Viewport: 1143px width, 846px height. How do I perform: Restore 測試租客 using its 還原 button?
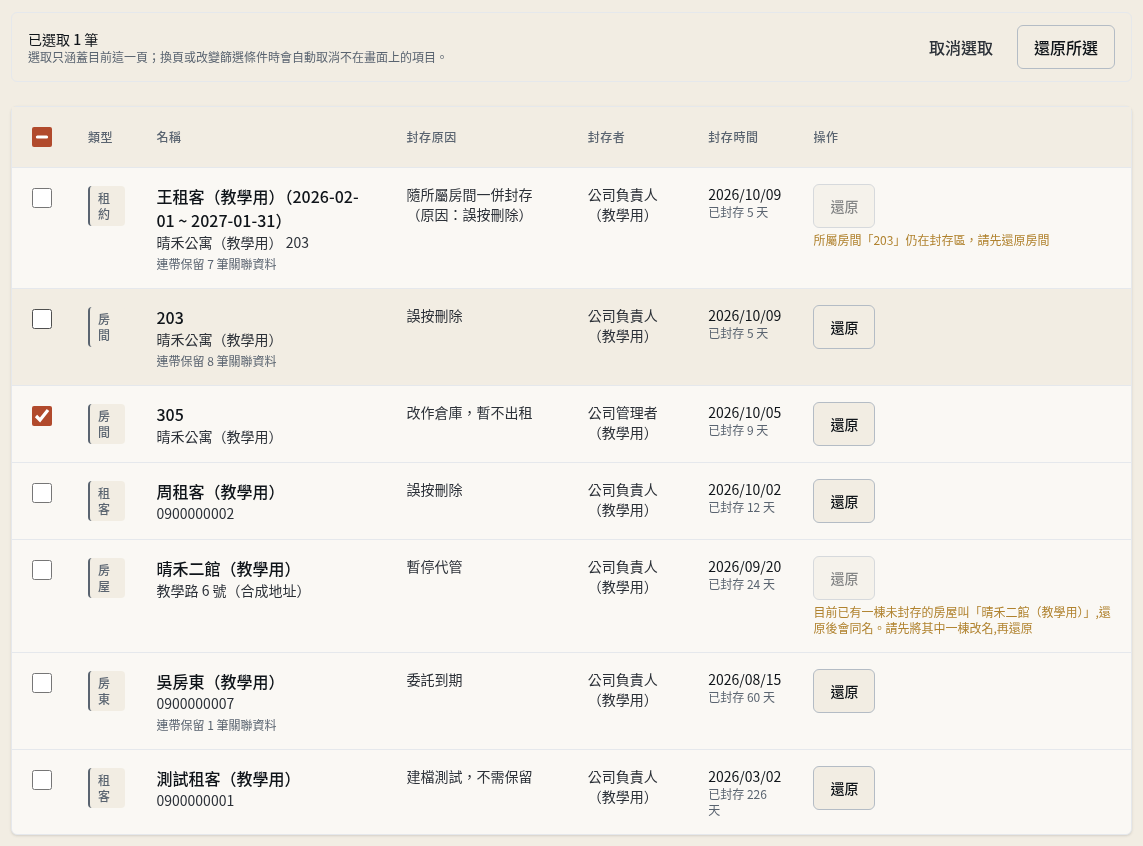pos(843,788)
